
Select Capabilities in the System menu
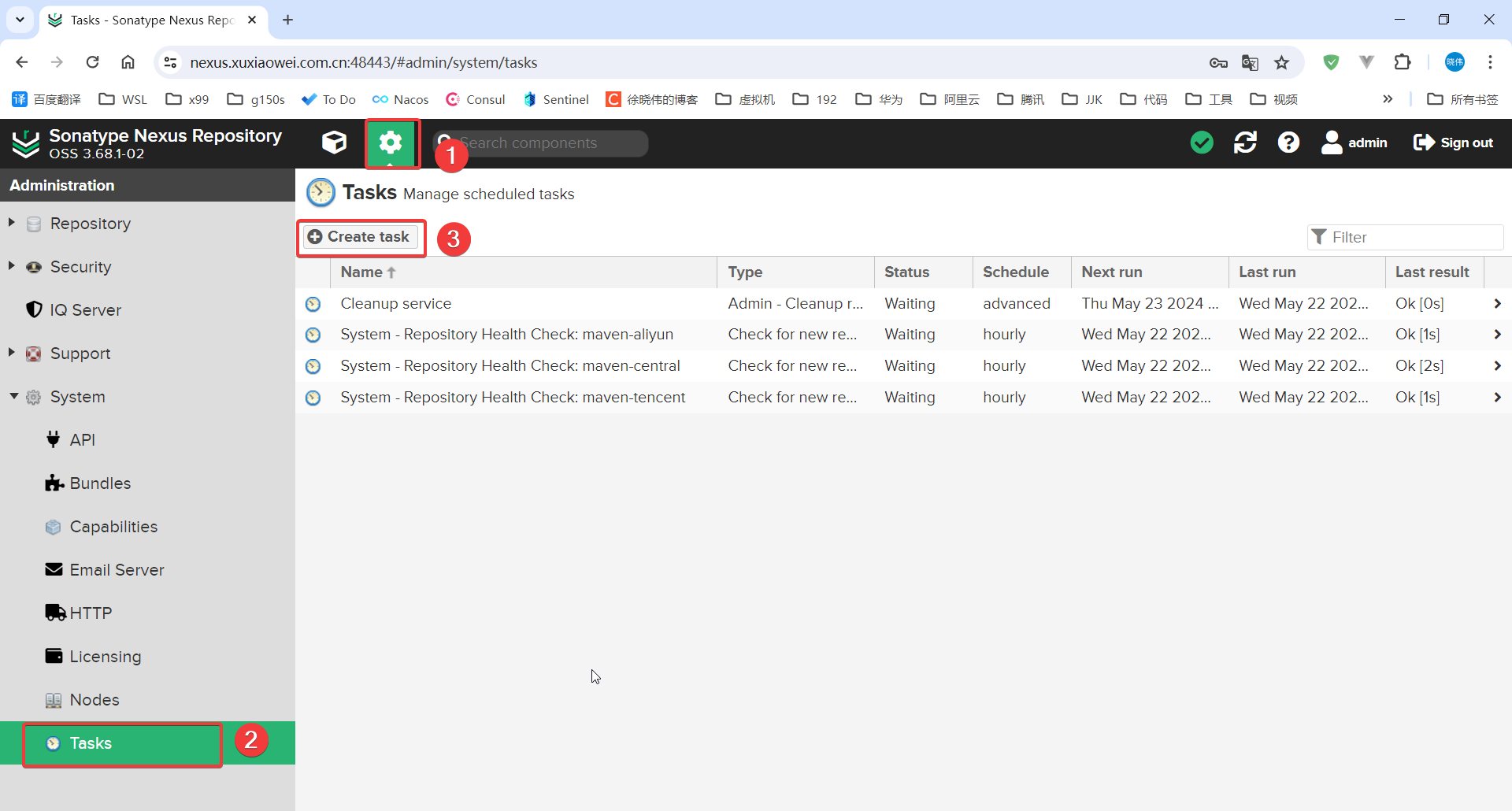113,527
